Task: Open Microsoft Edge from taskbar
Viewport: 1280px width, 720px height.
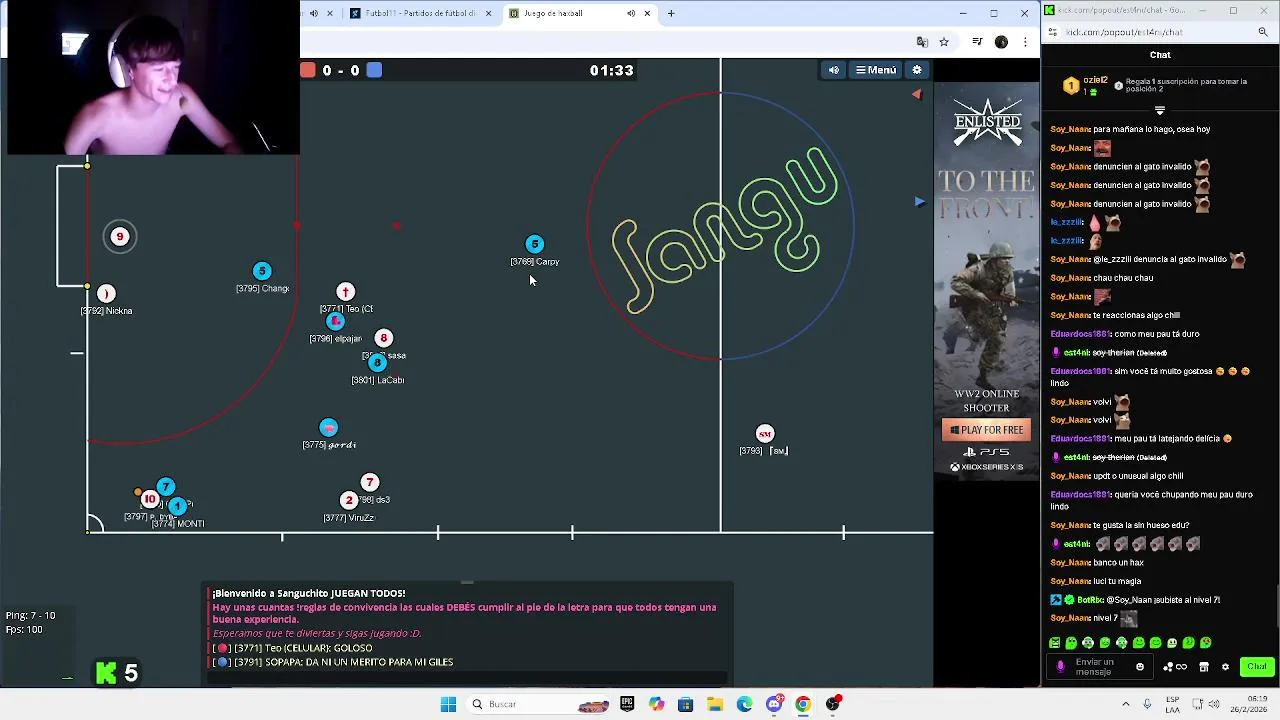Action: tap(744, 704)
